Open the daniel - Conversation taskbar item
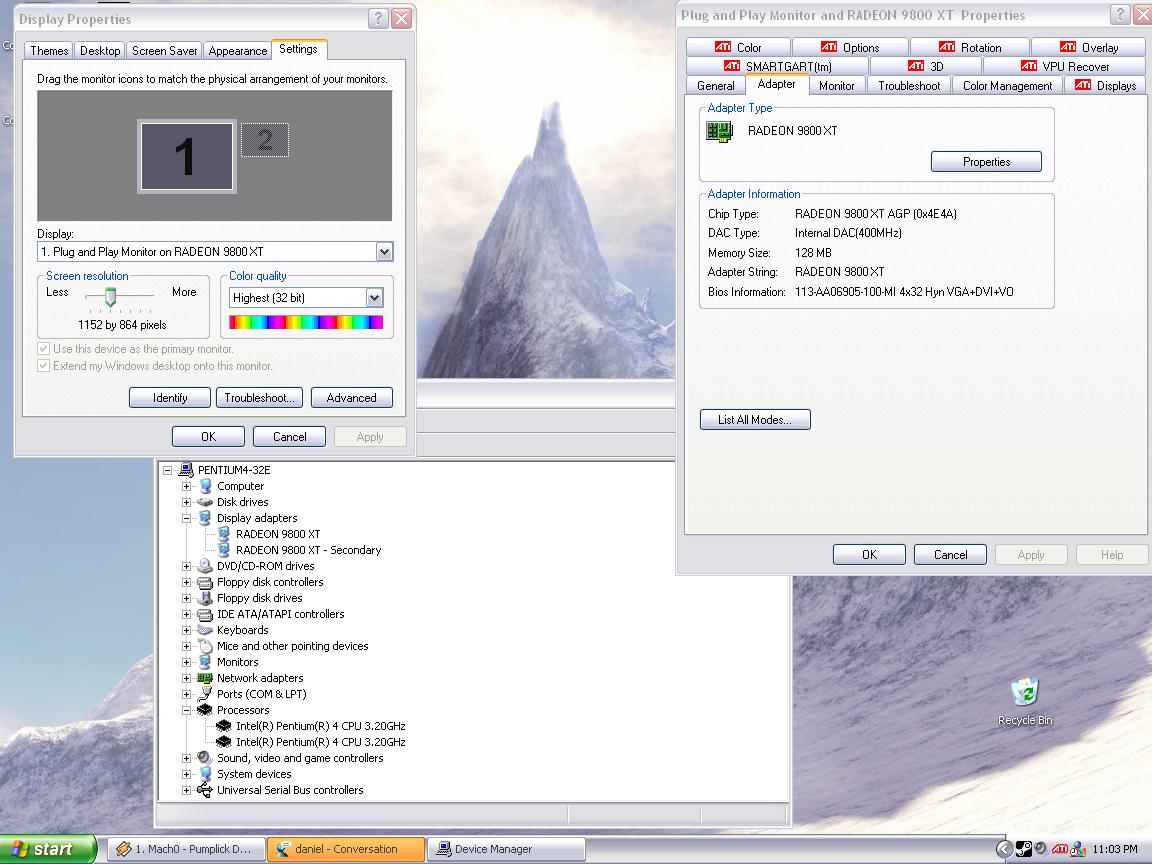 pos(345,849)
